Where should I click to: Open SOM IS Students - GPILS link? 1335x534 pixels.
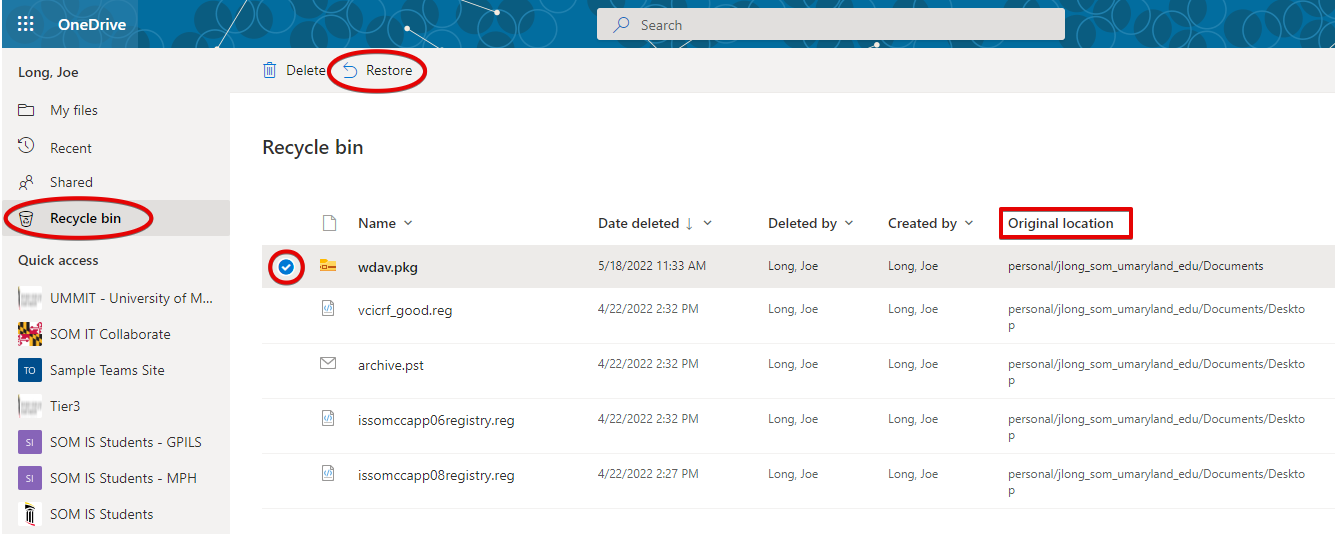click(125, 442)
